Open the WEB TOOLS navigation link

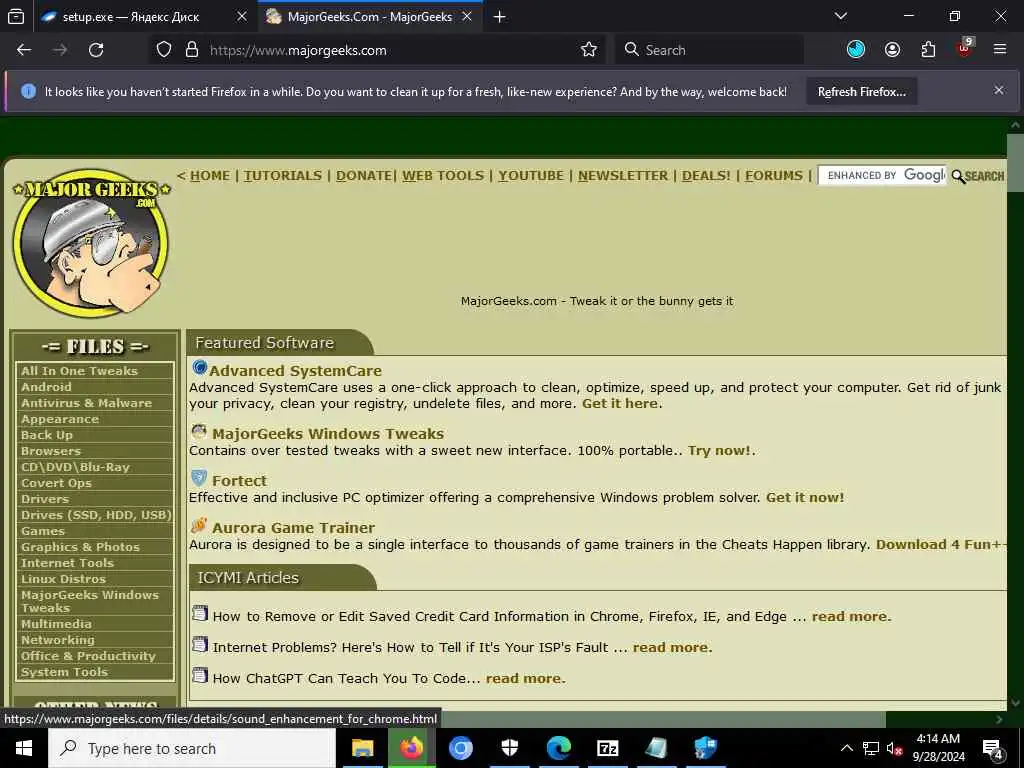pyautogui.click(x=443, y=176)
